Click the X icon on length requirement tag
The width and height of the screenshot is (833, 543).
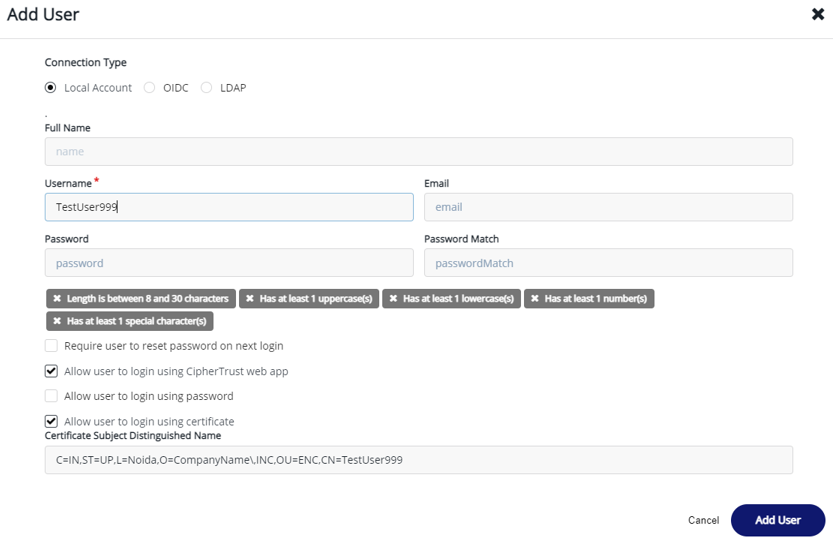tap(57, 299)
